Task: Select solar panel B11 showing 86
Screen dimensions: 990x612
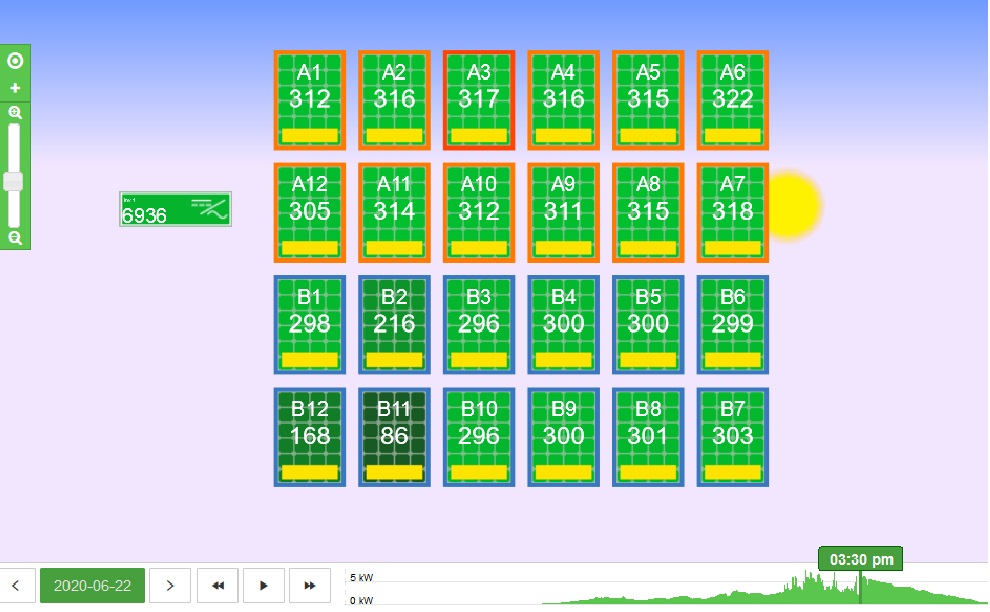Action: (394, 437)
